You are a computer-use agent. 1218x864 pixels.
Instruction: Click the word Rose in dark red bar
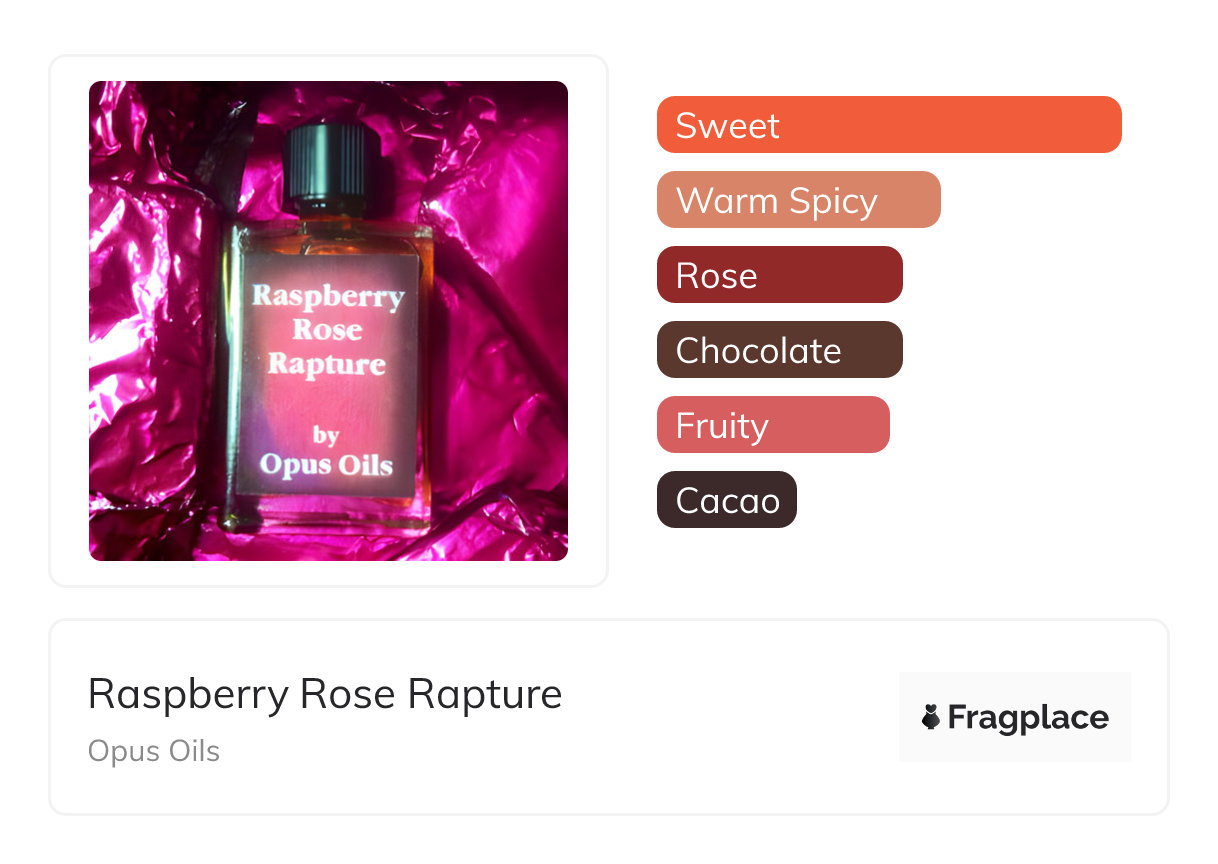click(x=717, y=276)
